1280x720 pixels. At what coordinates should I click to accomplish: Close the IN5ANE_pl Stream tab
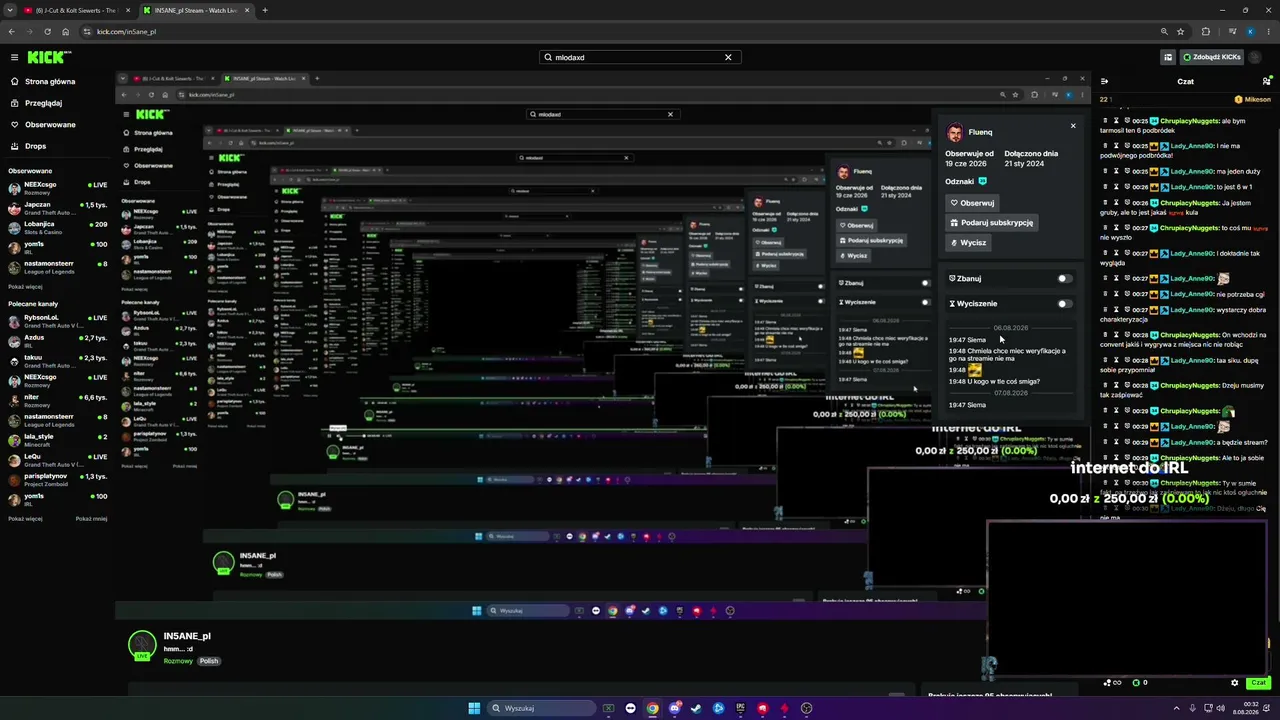(x=248, y=10)
